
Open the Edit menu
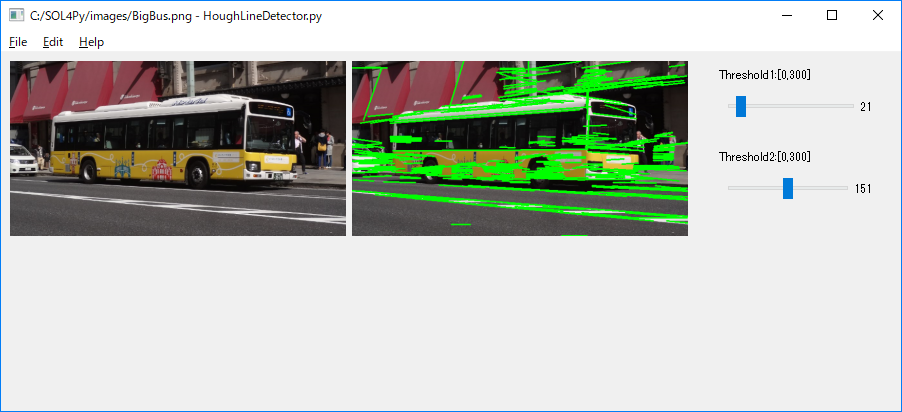coord(53,42)
